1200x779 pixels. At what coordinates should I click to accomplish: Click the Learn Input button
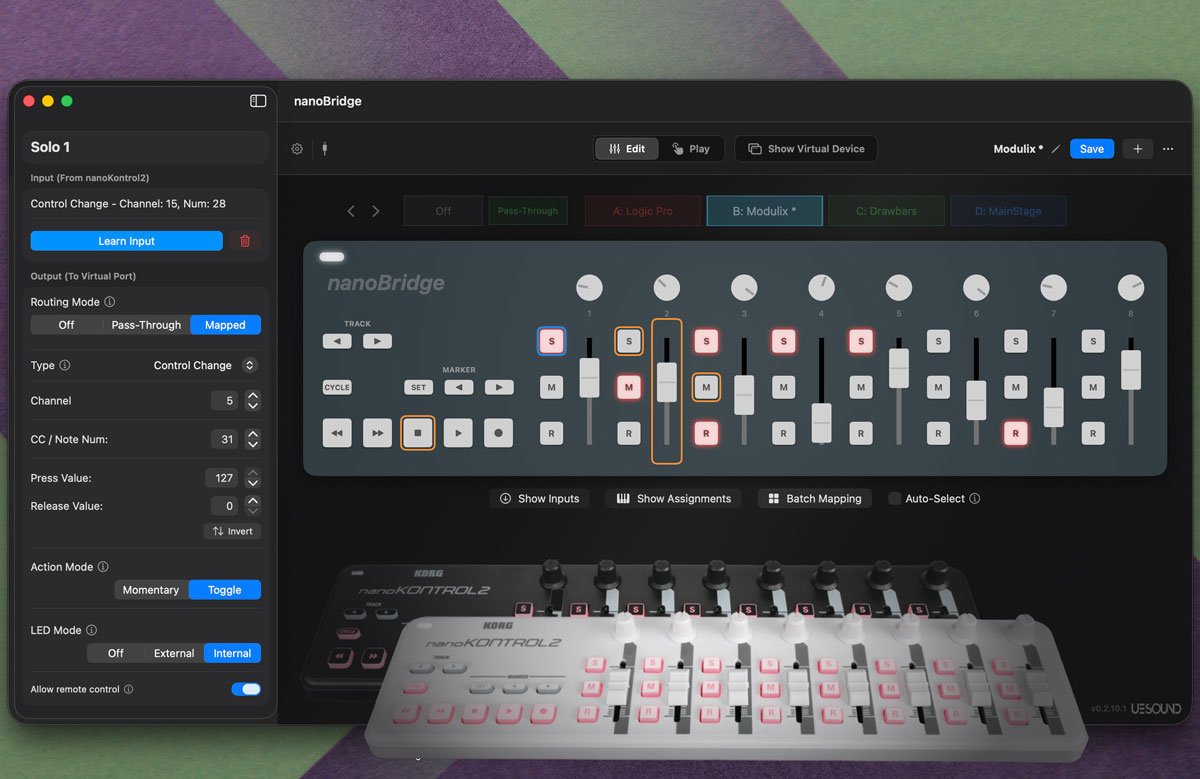point(126,241)
